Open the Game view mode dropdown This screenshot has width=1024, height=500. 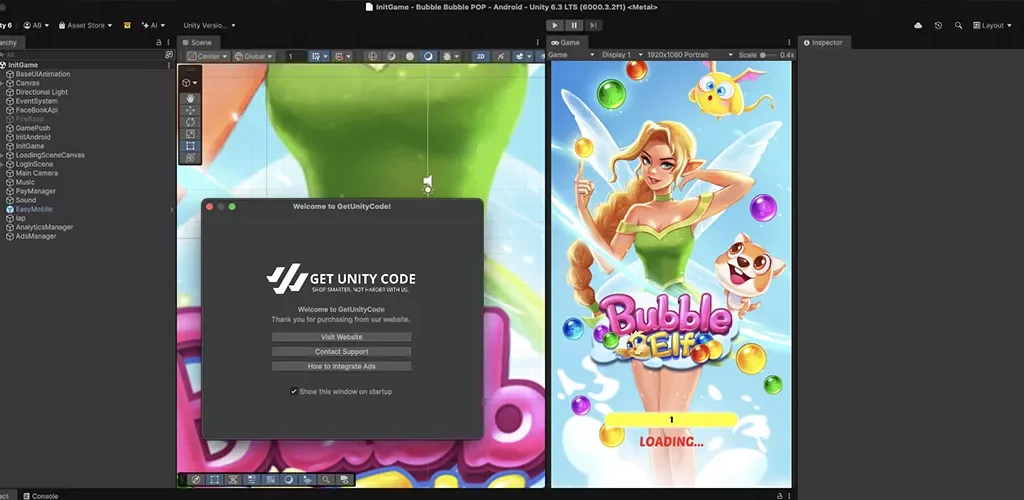point(571,55)
